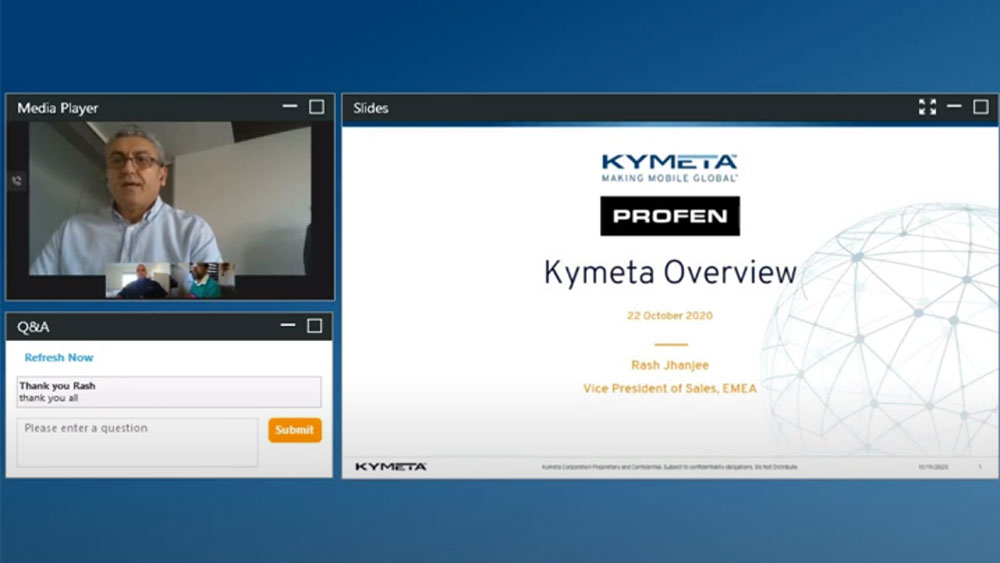Click the Slides panel title

point(371,108)
